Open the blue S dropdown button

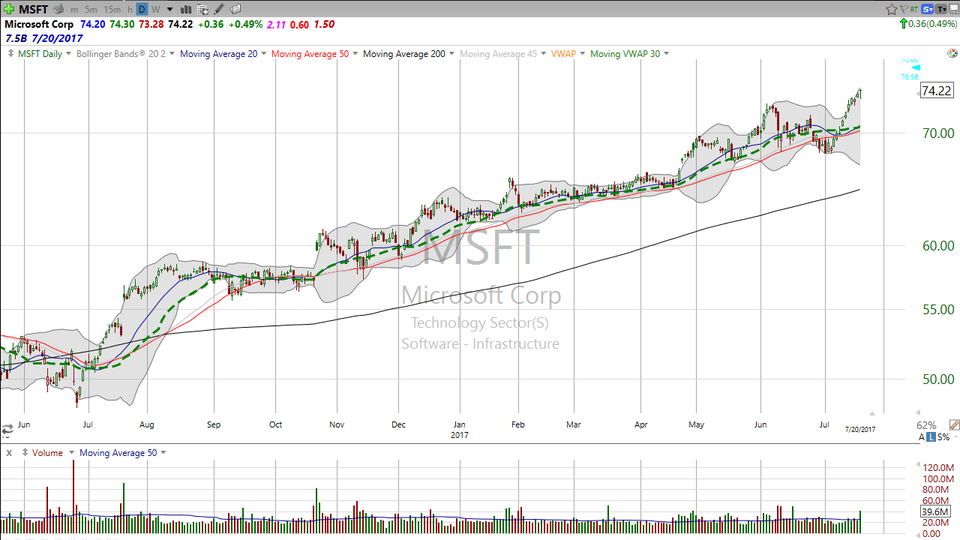[x=928, y=9]
